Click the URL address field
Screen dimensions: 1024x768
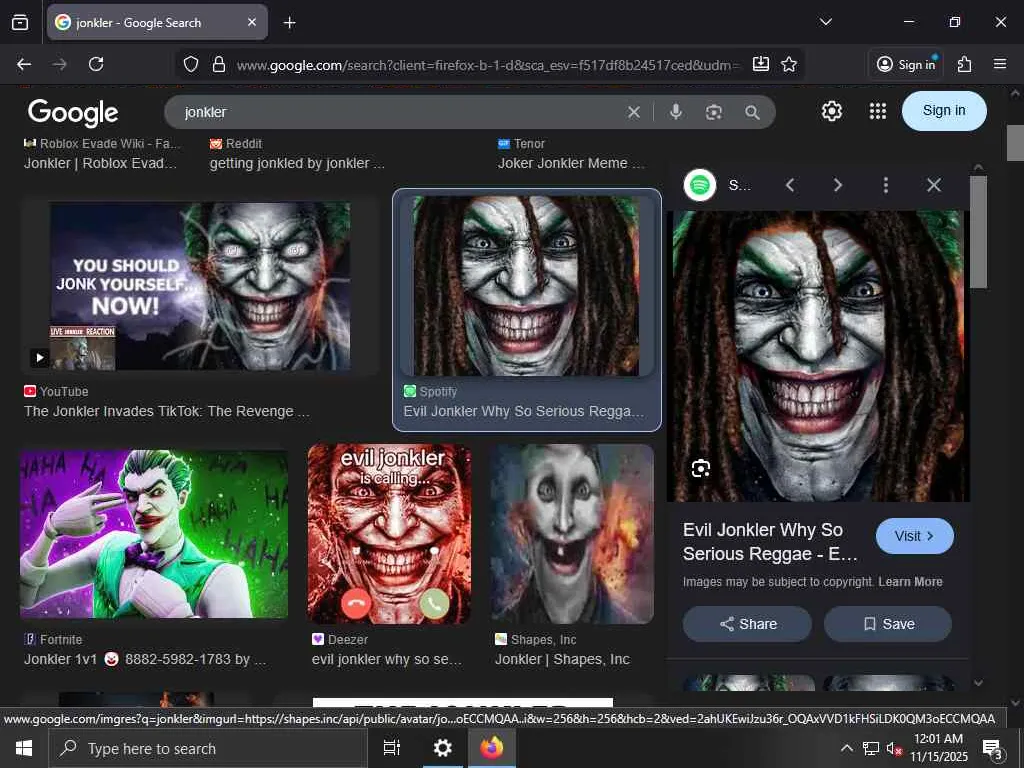pyautogui.click(x=488, y=65)
